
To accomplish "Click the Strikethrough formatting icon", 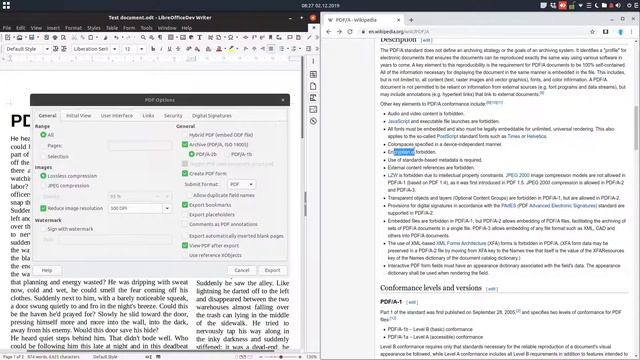I will 178,49.
